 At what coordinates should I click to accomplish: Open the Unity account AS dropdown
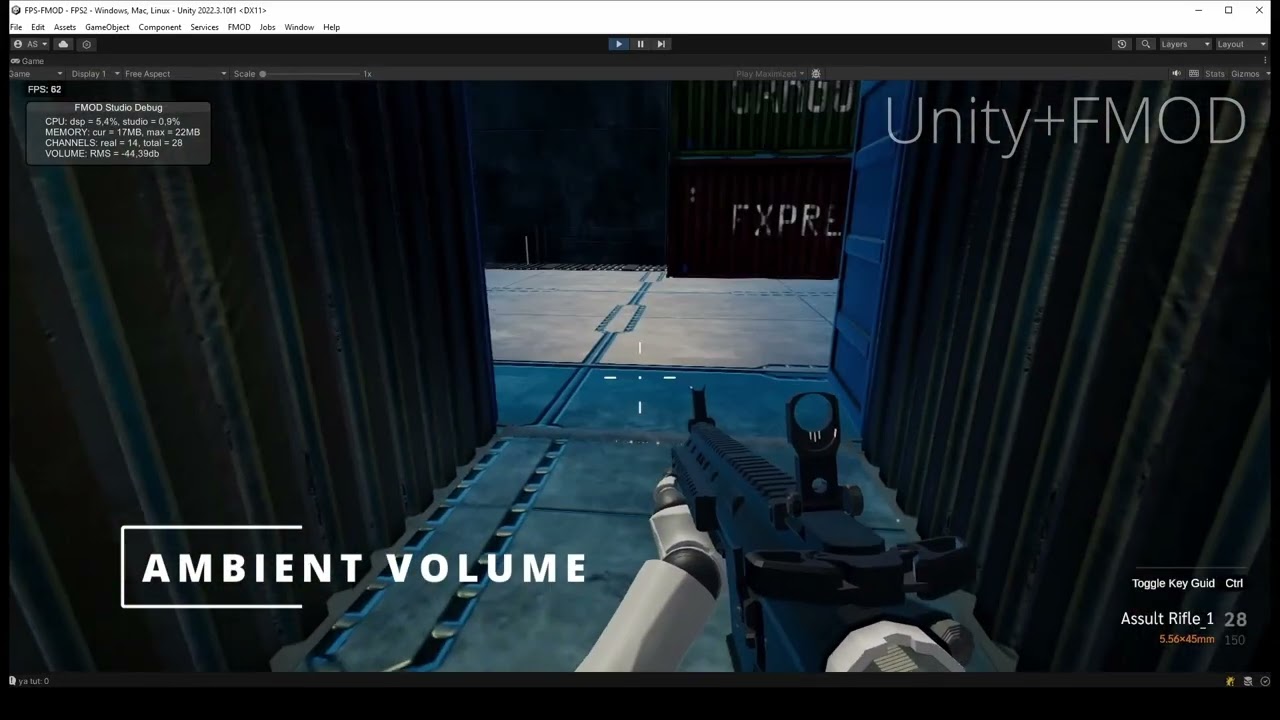tap(31, 44)
